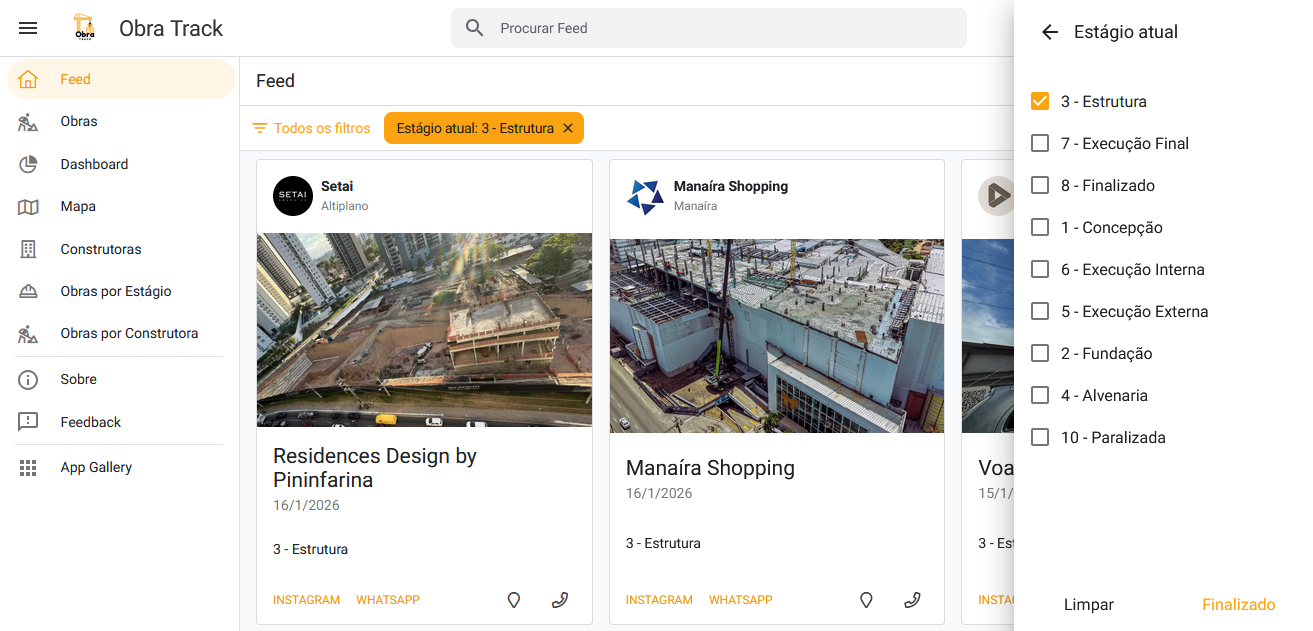This screenshot has height=631, width=1313.
Task: Open the Setai project's INSTAGRAM link
Action: [306, 599]
